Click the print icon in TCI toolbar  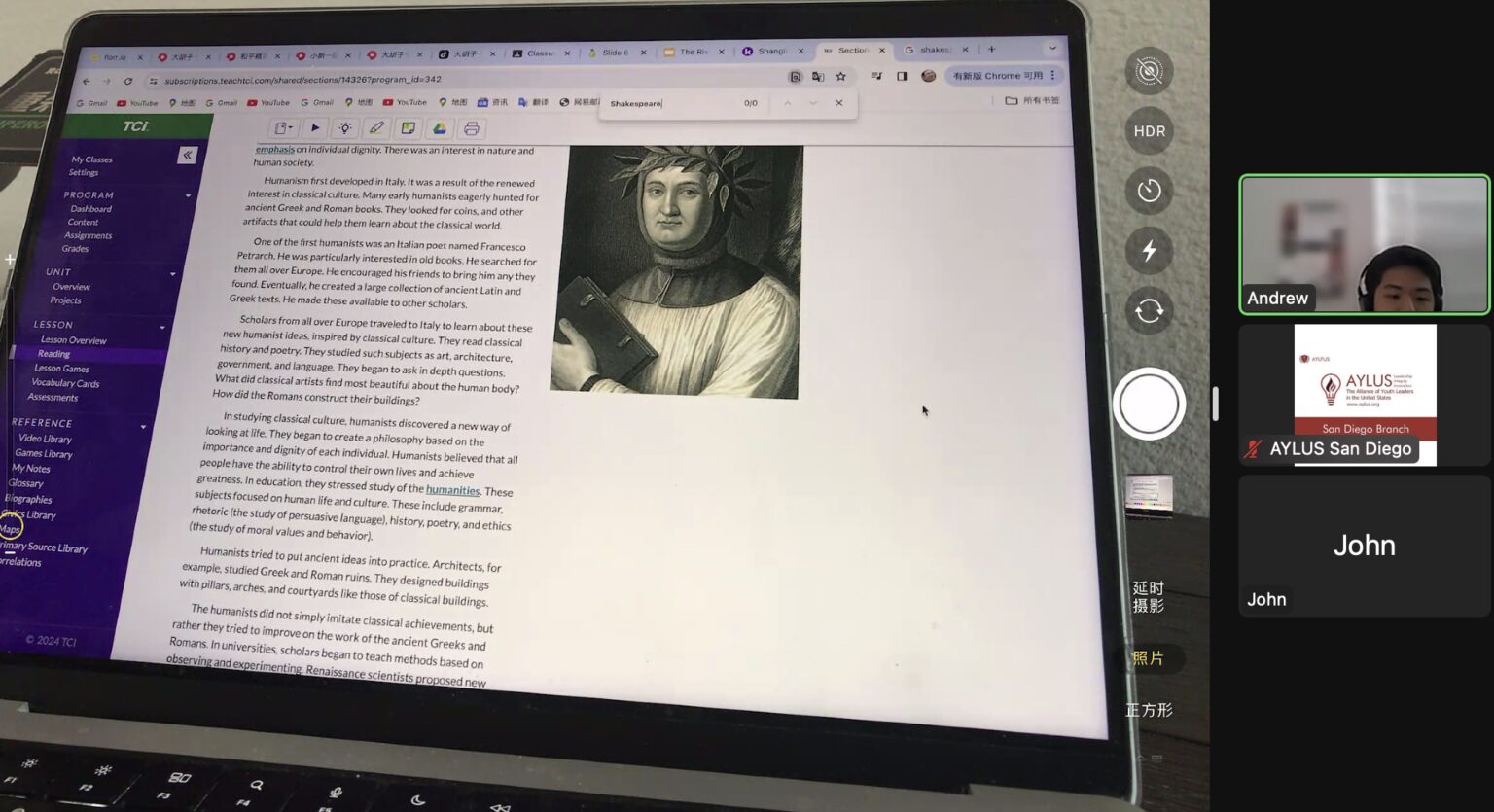(x=471, y=128)
